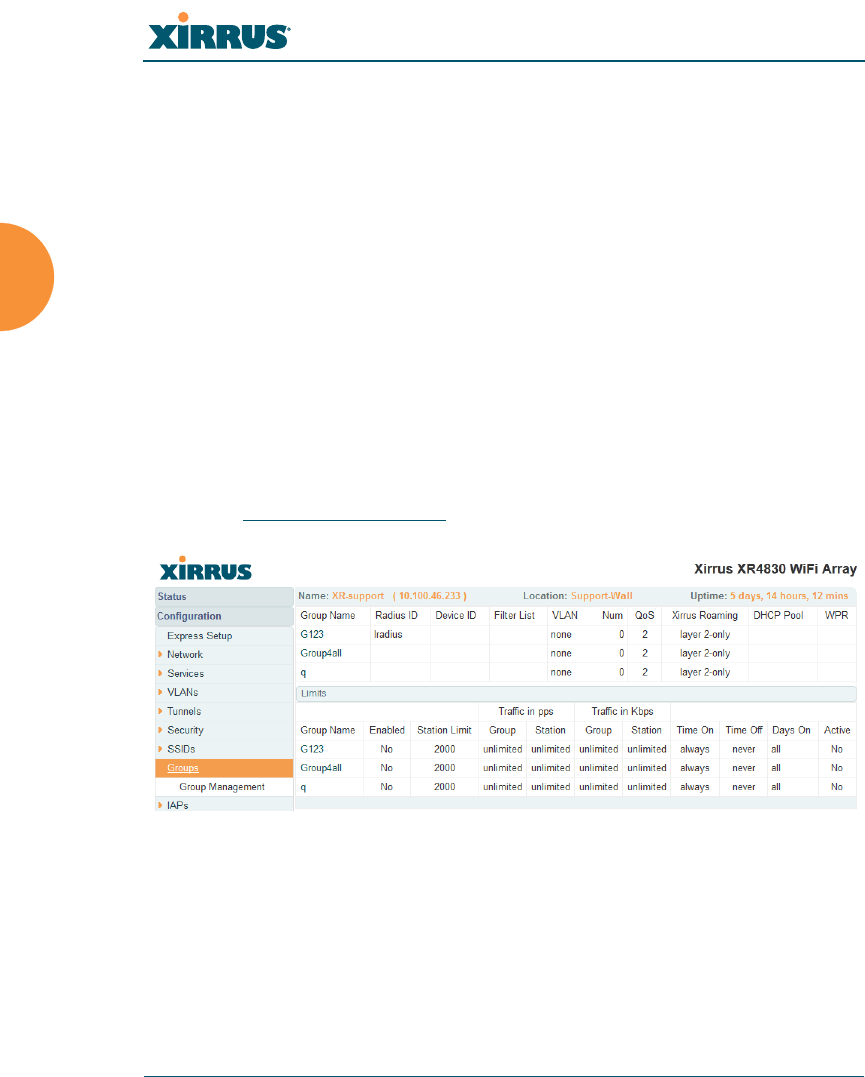Viewport: 865px width, 1077px height.
Task: Click the Device ID column header
Action: point(456,615)
